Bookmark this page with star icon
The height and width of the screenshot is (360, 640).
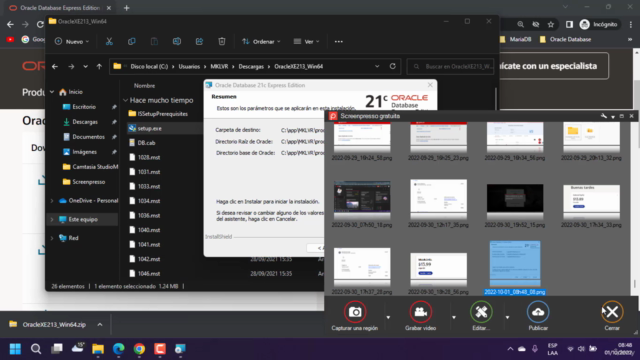click(551, 24)
